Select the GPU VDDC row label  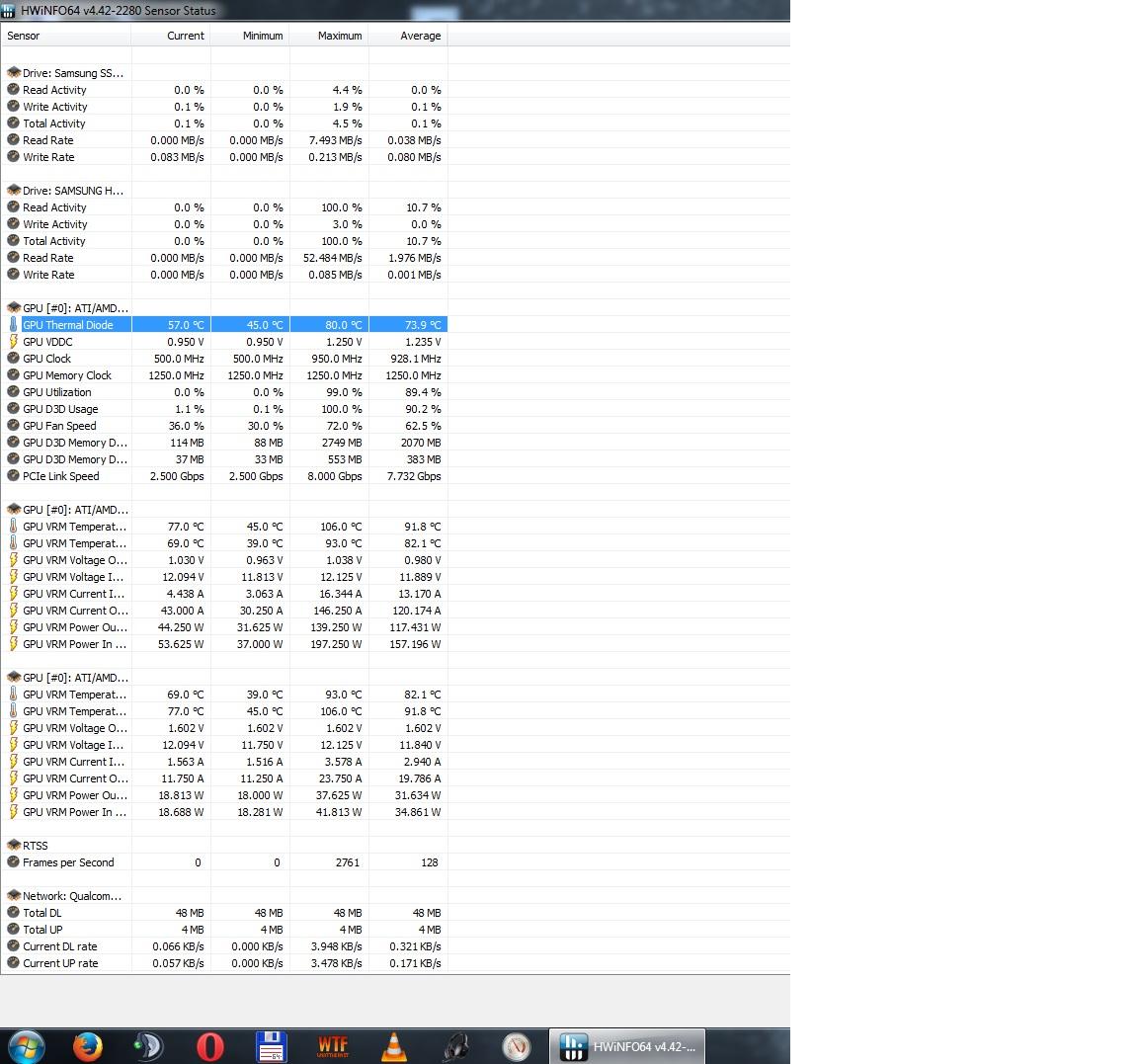[x=47, y=341]
